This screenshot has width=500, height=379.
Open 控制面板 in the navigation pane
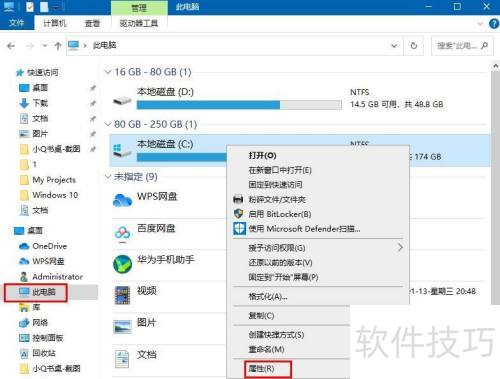(x=48, y=338)
